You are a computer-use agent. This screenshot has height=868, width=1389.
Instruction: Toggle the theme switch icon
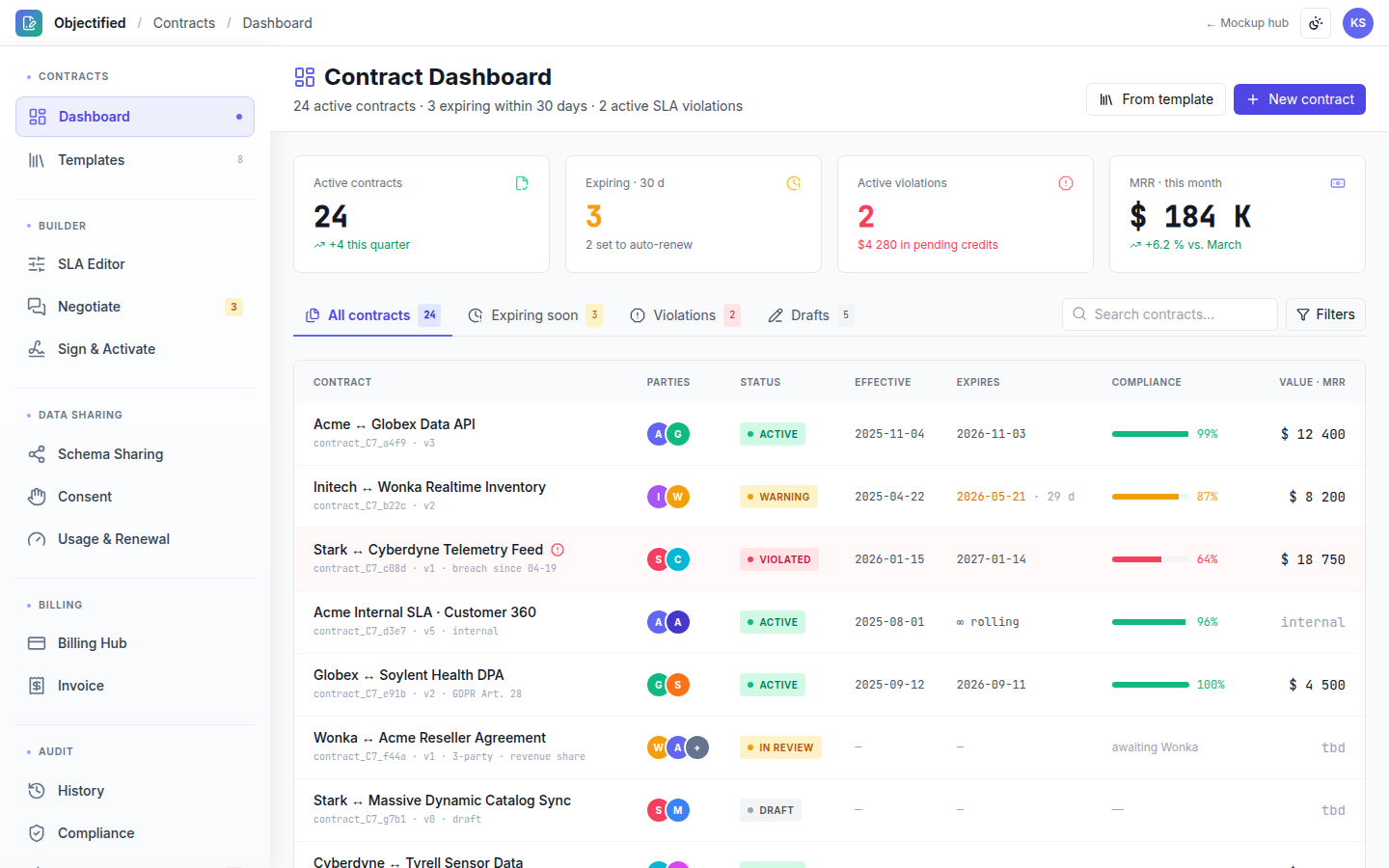tap(1316, 23)
